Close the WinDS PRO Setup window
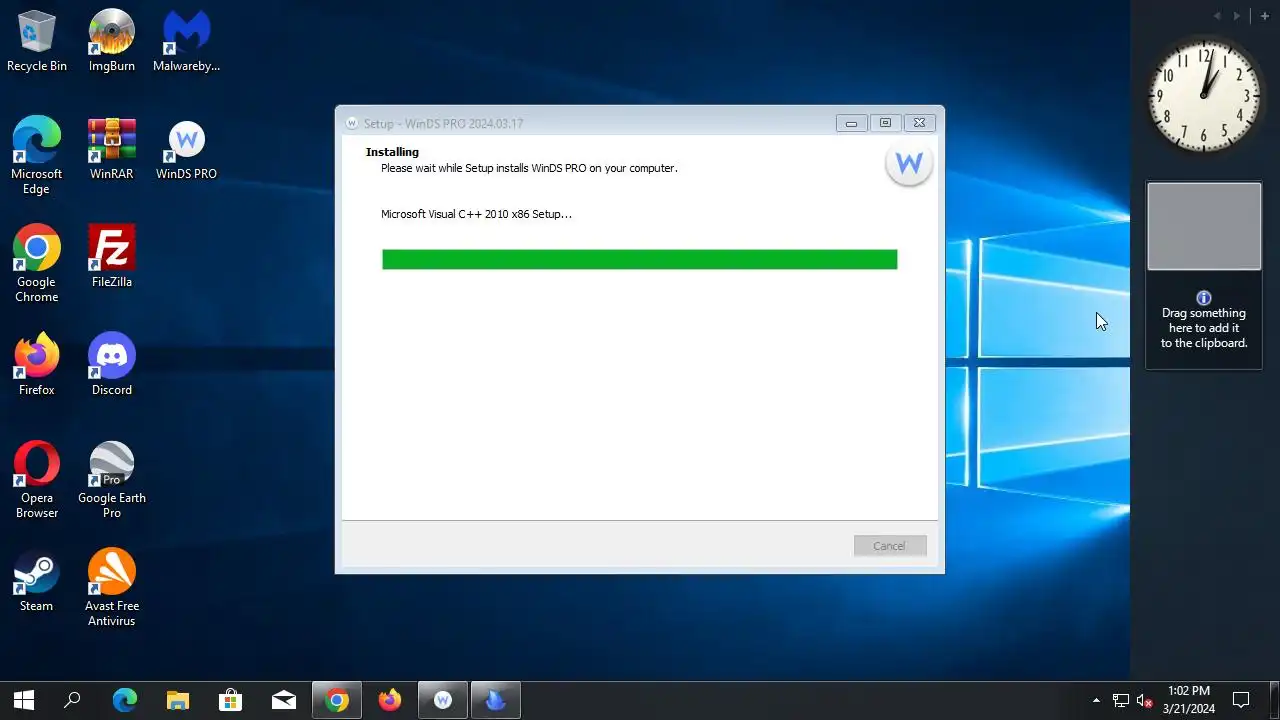This screenshot has width=1280, height=720. (x=919, y=123)
